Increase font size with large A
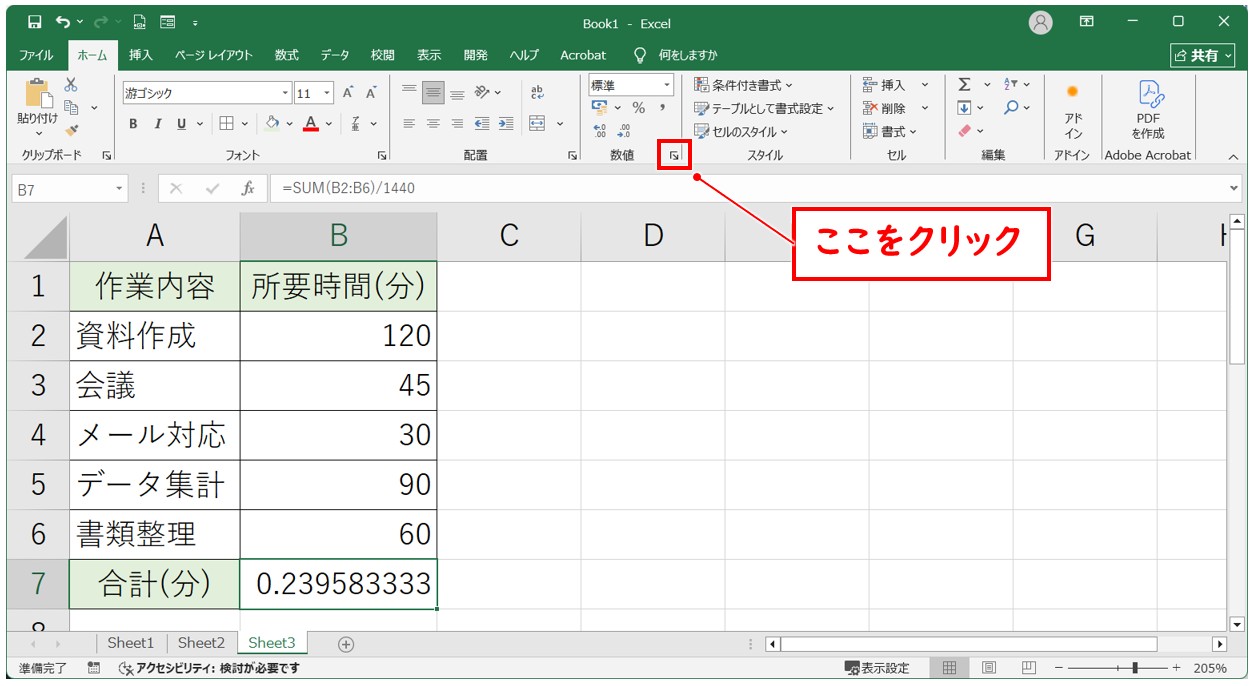This screenshot has height=686, width=1254. [x=348, y=93]
